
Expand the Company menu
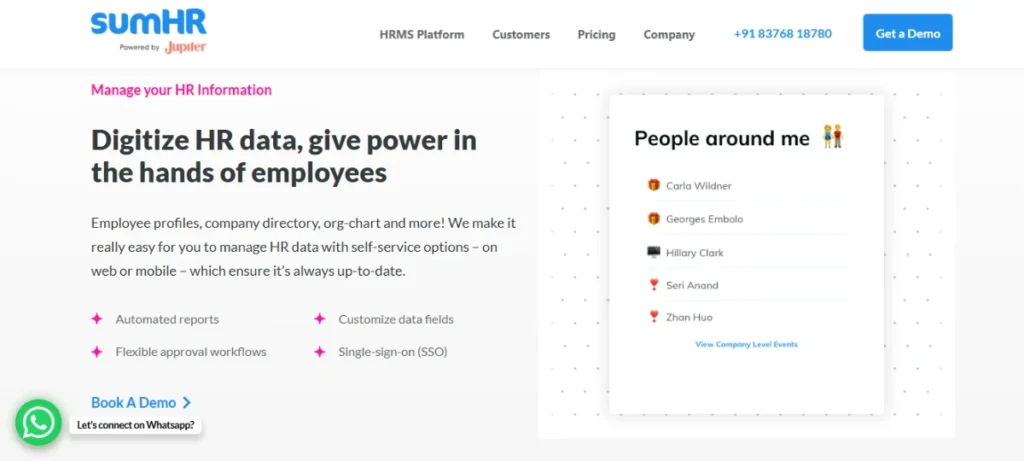pyautogui.click(x=669, y=34)
